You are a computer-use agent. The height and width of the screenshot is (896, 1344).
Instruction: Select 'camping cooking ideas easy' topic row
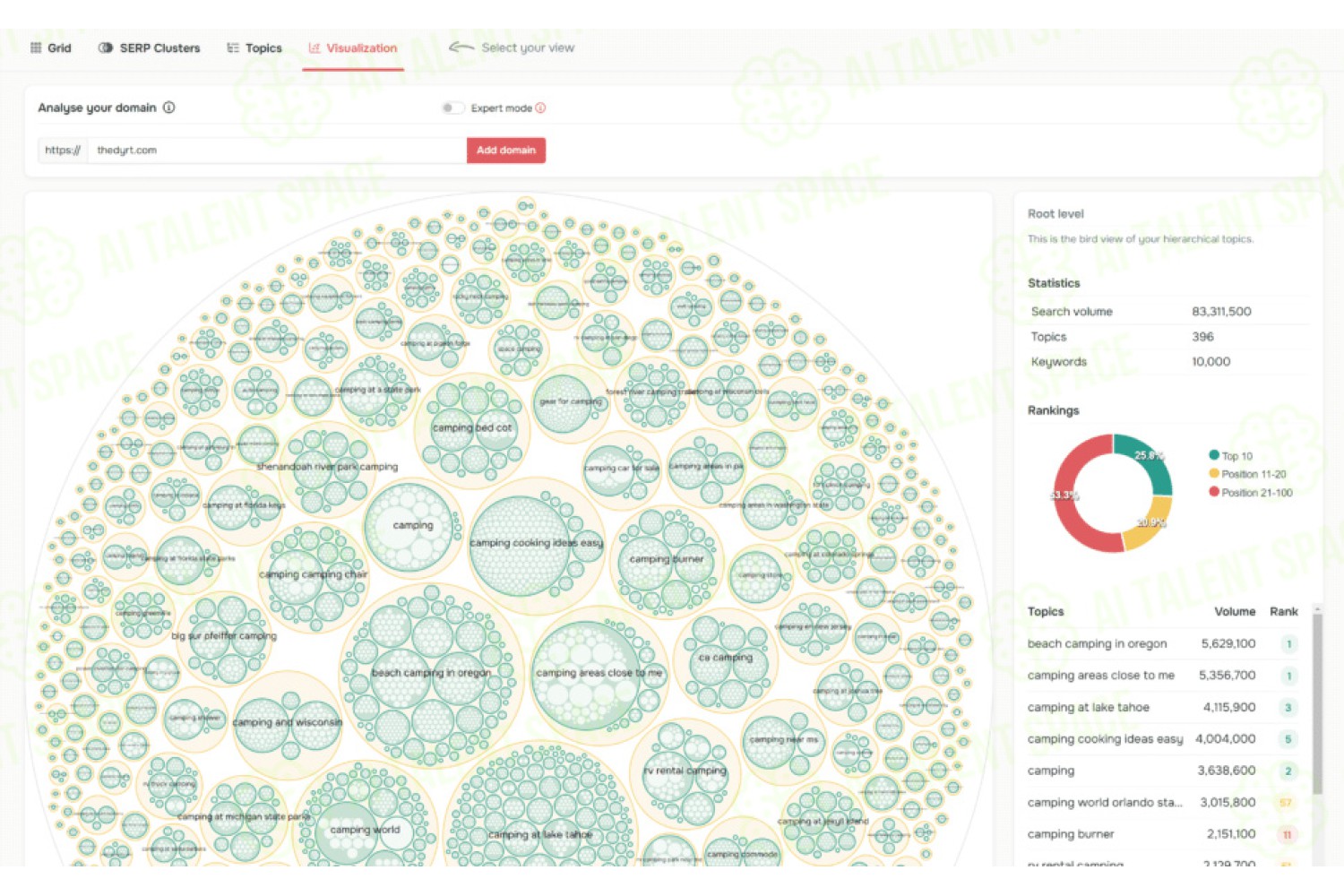pos(1163,739)
